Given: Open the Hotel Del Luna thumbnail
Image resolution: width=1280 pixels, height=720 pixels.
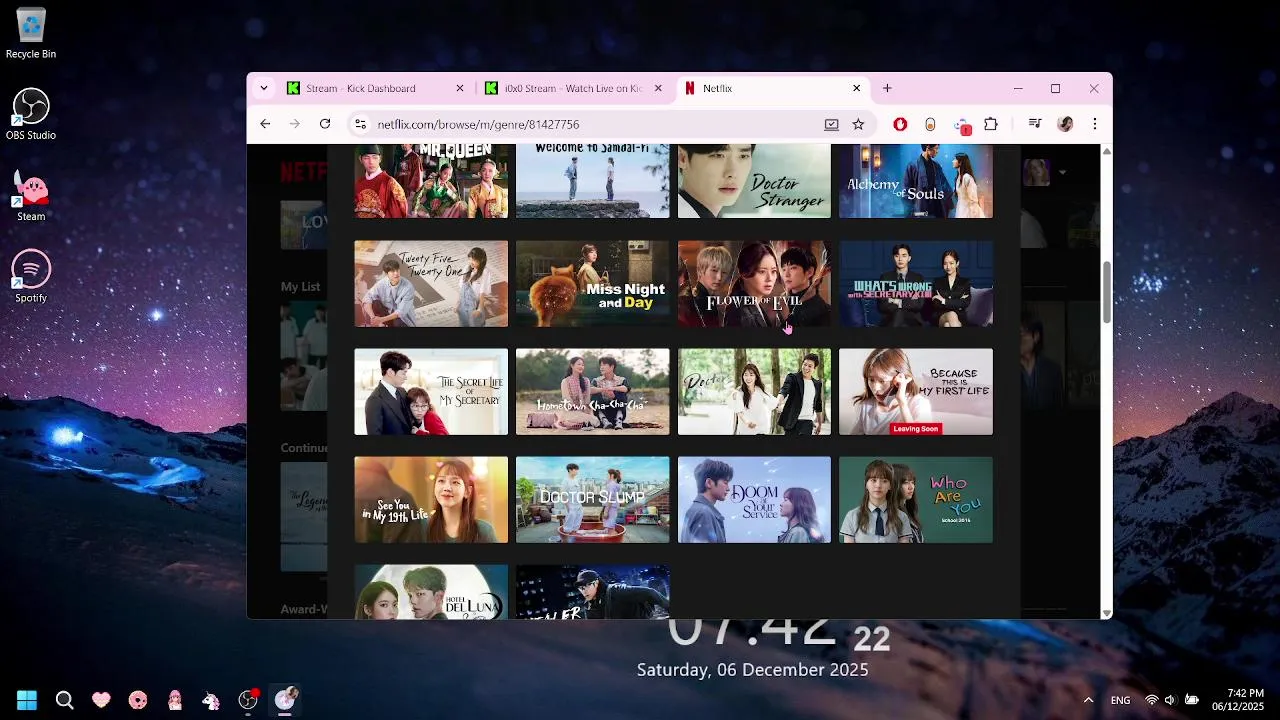Looking at the screenshot, I should pyautogui.click(x=431, y=591).
